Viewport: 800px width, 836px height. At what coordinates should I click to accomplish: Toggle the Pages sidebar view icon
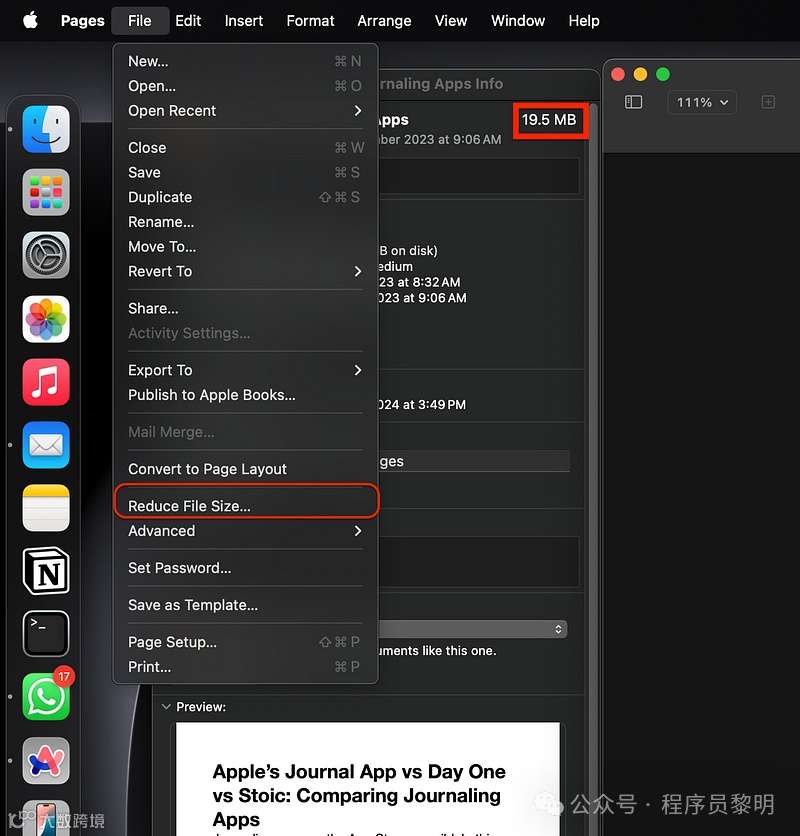click(633, 102)
